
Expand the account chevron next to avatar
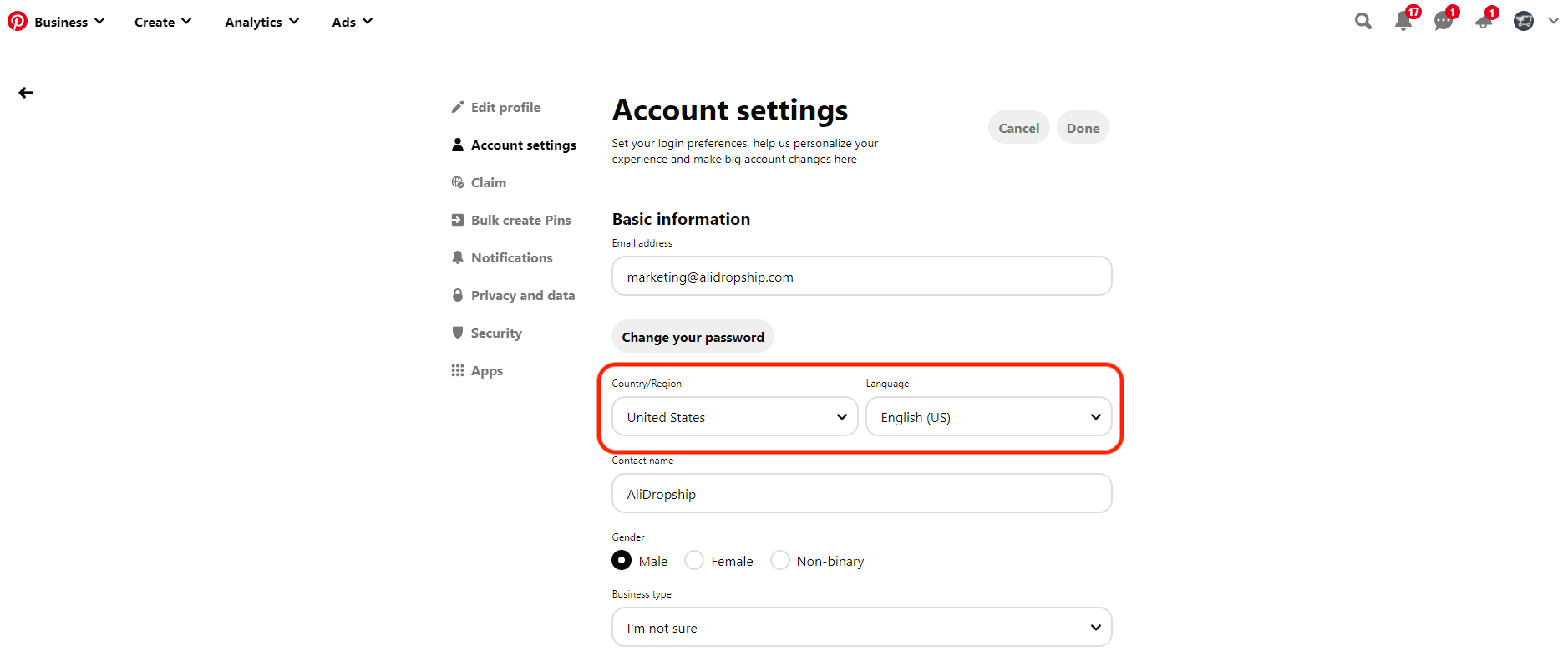pyautogui.click(x=1553, y=22)
